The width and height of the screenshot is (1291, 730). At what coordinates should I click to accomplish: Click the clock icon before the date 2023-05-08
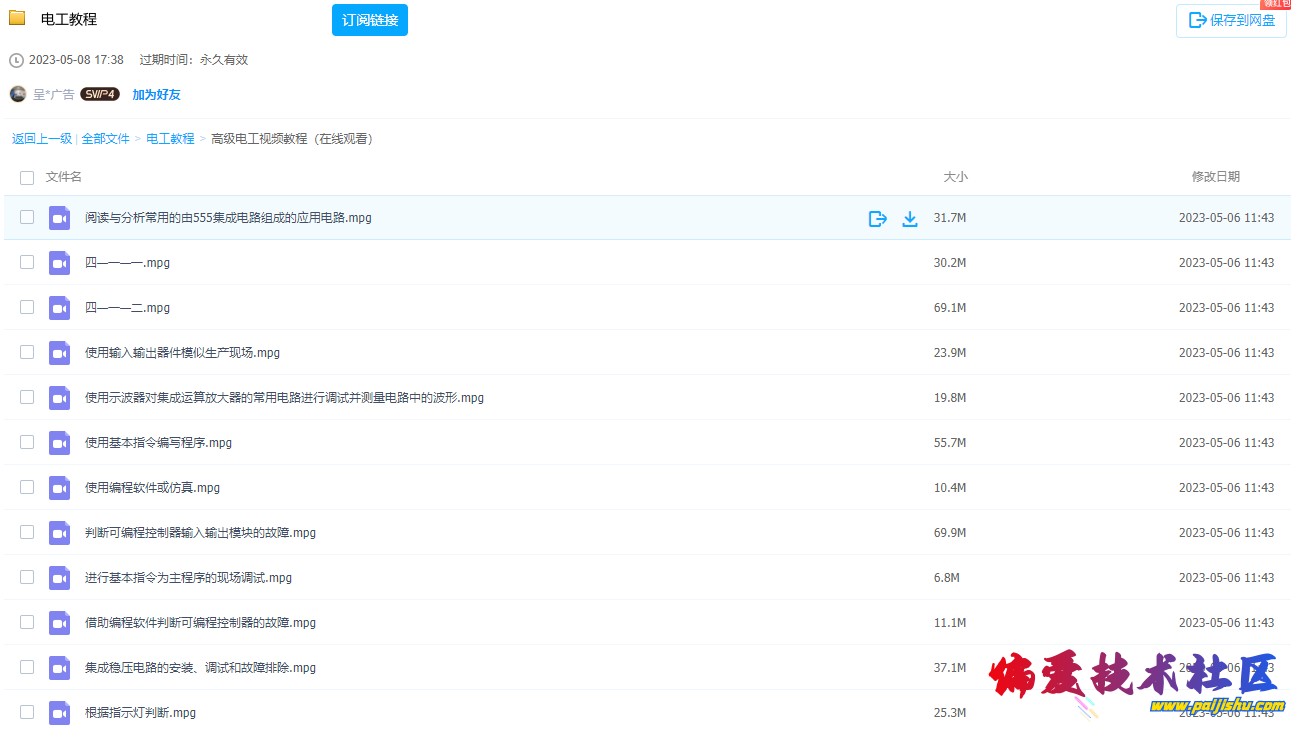click(x=14, y=60)
